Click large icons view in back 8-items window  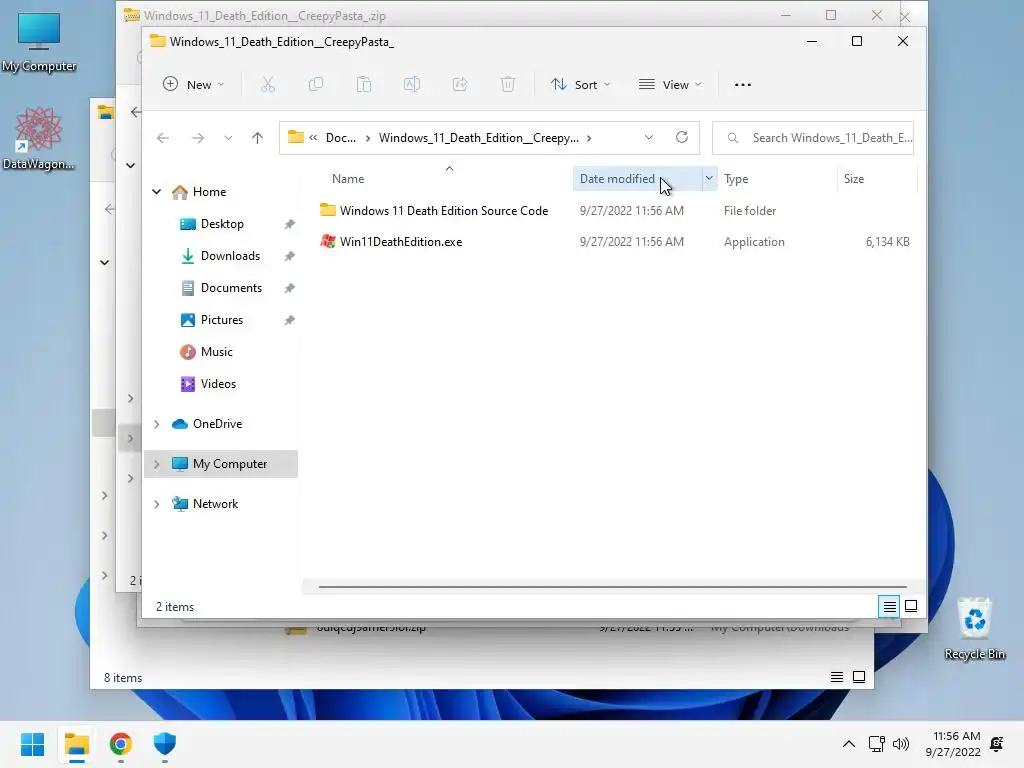pos(859,677)
